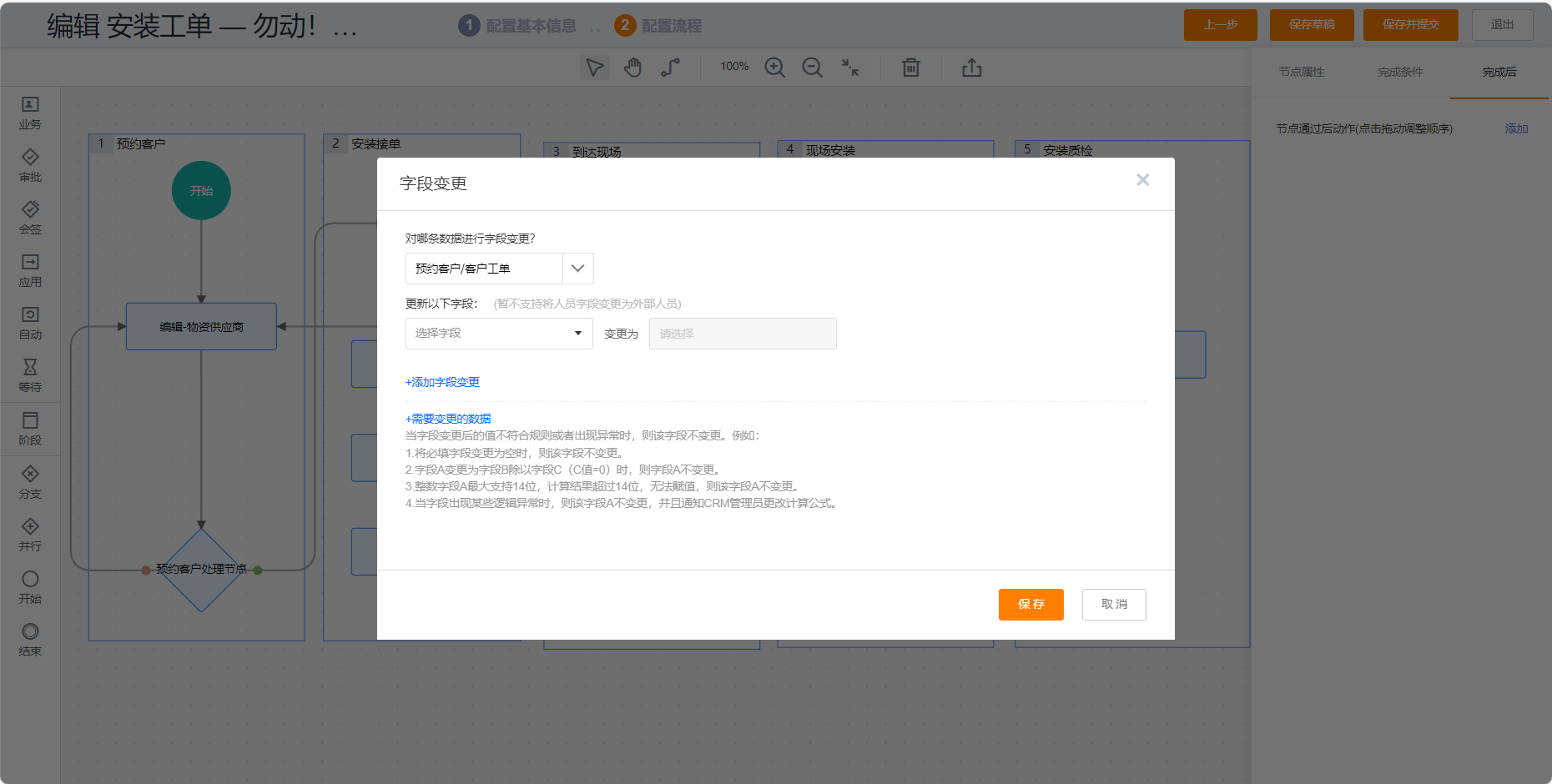Go to step 2 配置流程

point(658,26)
